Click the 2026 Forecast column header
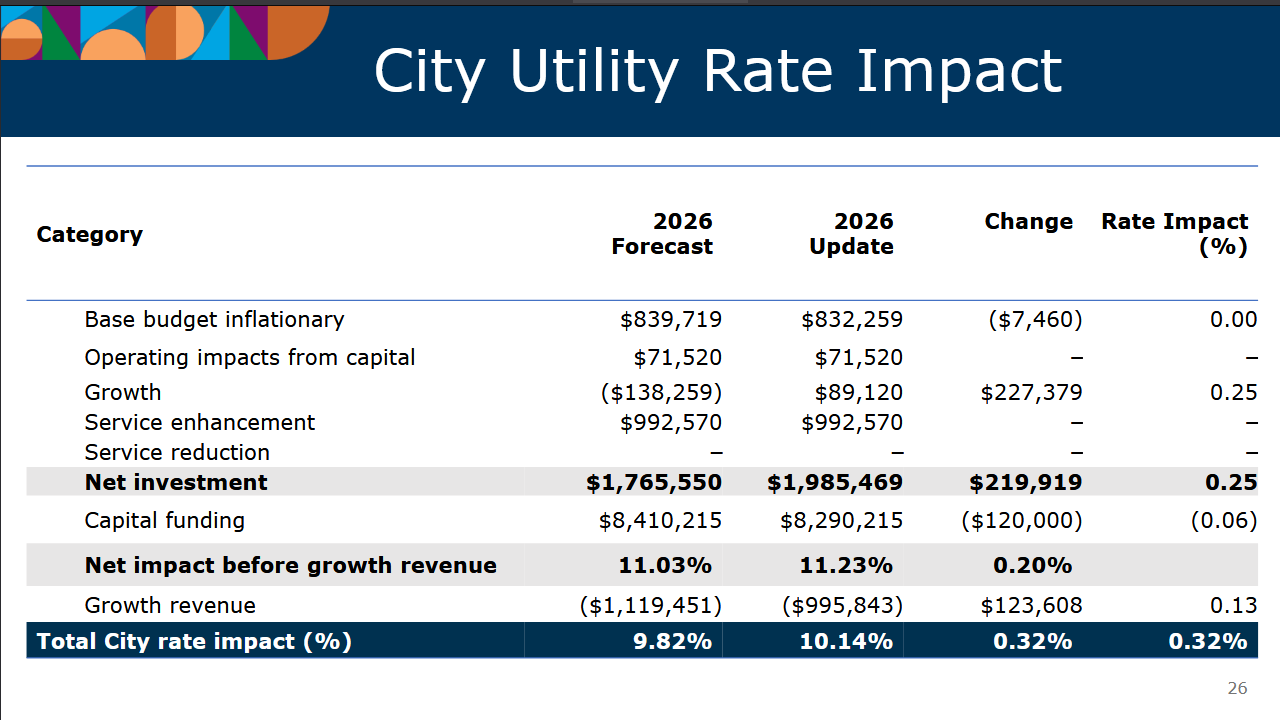Viewport: 1280px width, 720px height. click(662, 234)
